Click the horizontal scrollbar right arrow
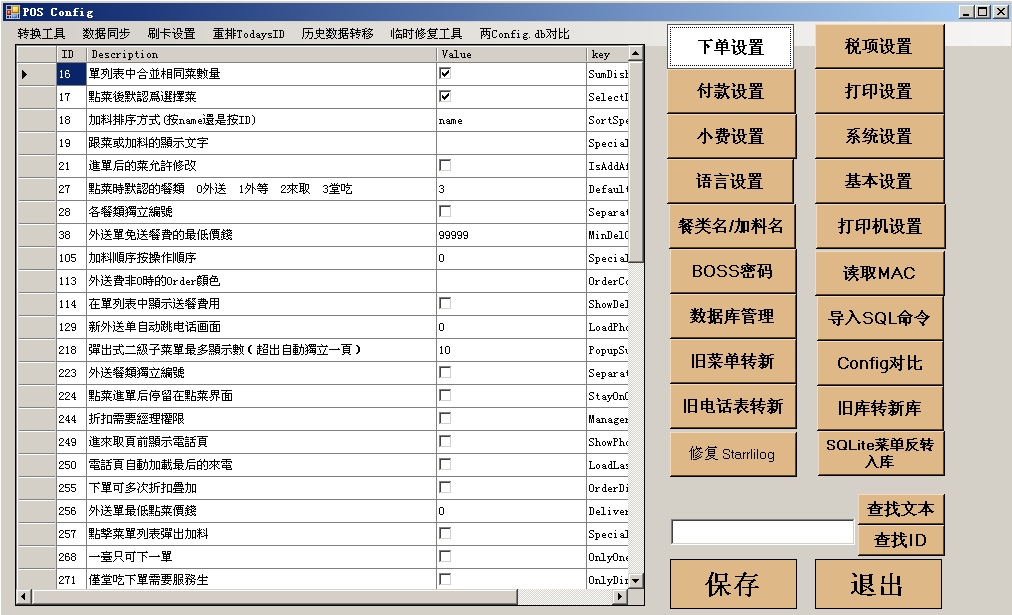 pyautogui.click(x=621, y=597)
